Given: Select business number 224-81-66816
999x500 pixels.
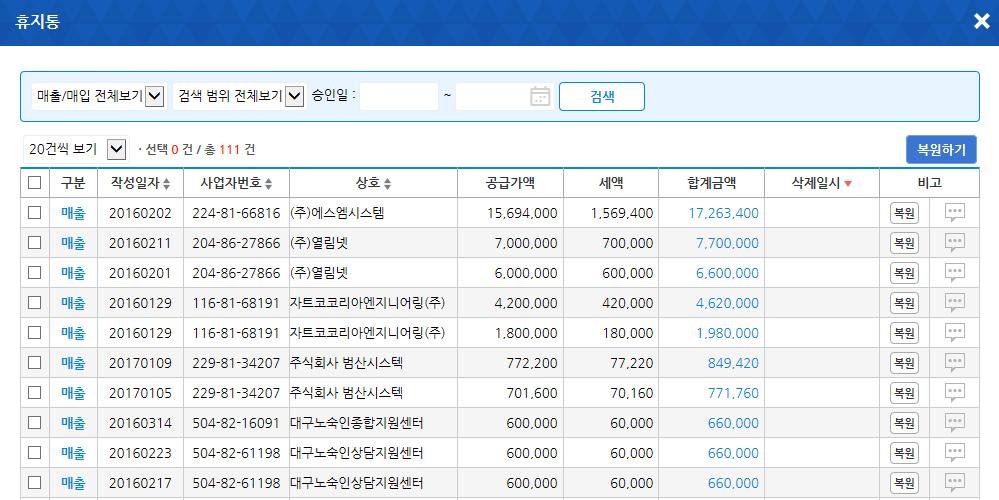Looking at the screenshot, I should (236, 213).
